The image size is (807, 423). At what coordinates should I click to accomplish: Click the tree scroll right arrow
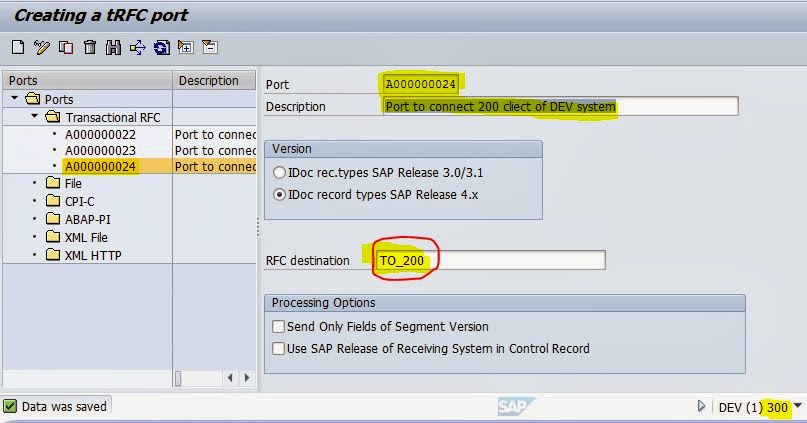tap(247, 378)
